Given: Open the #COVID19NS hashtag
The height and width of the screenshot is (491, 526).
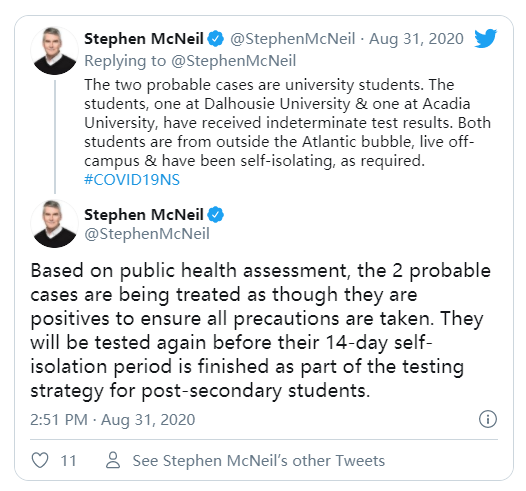Looking at the screenshot, I should point(132,180).
